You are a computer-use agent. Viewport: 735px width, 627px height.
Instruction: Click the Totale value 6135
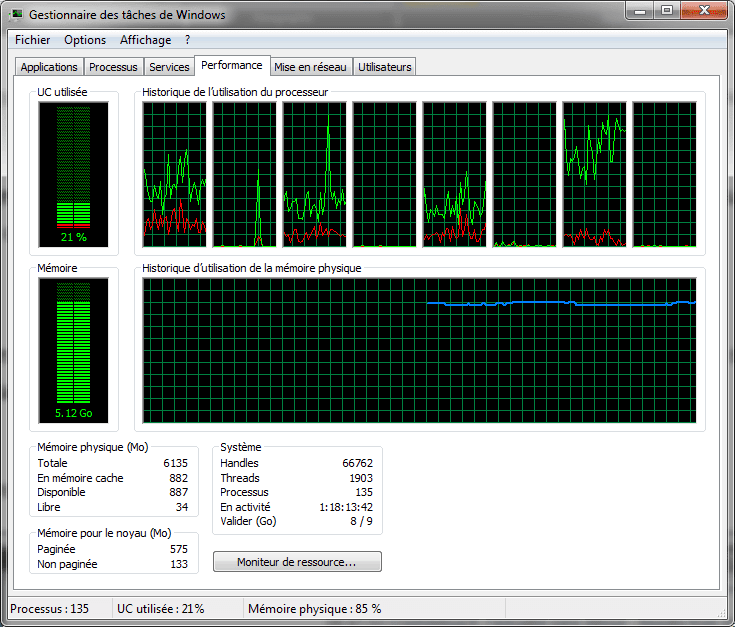pyautogui.click(x=175, y=463)
